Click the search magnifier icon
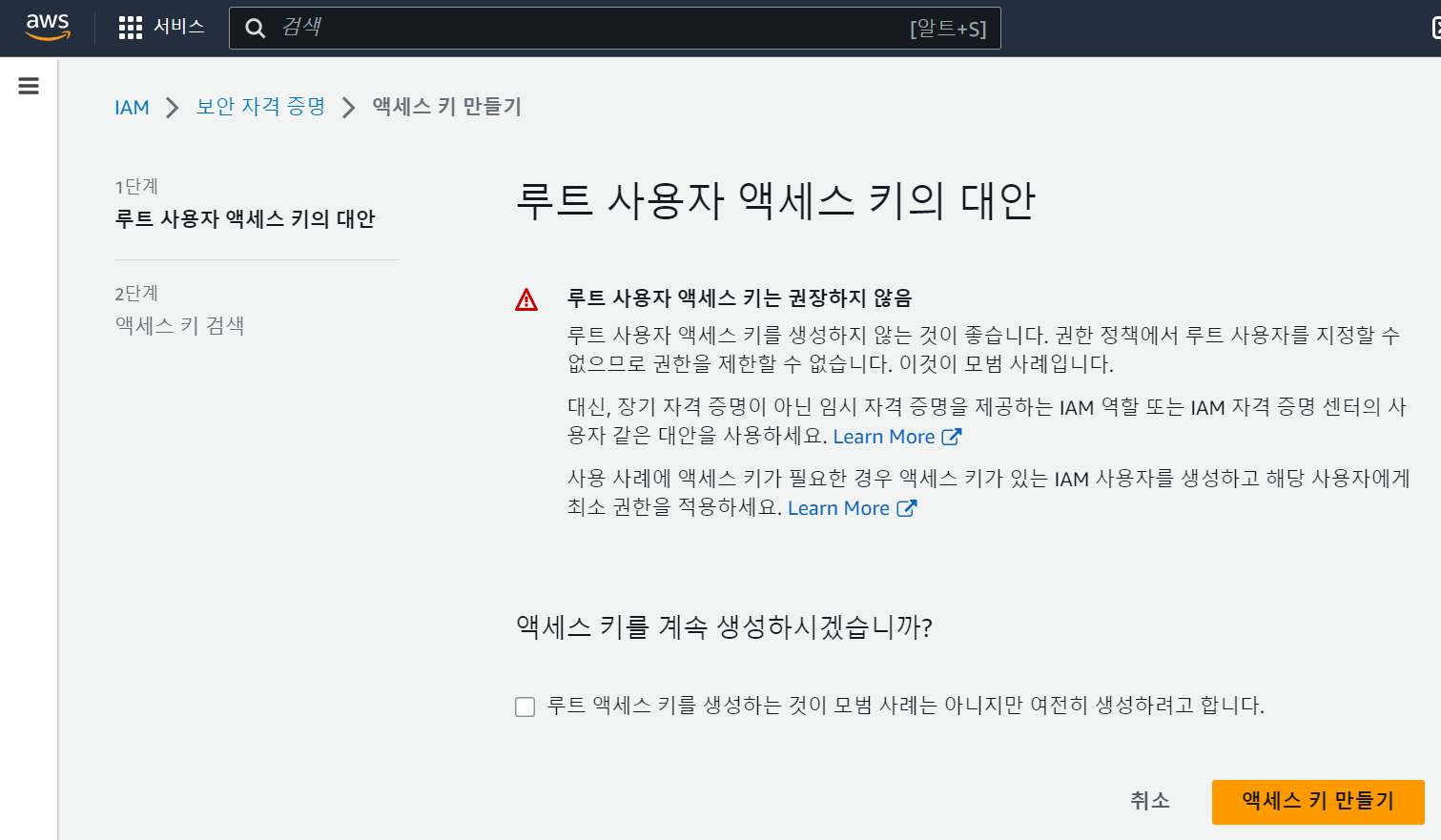 point(255,29)
